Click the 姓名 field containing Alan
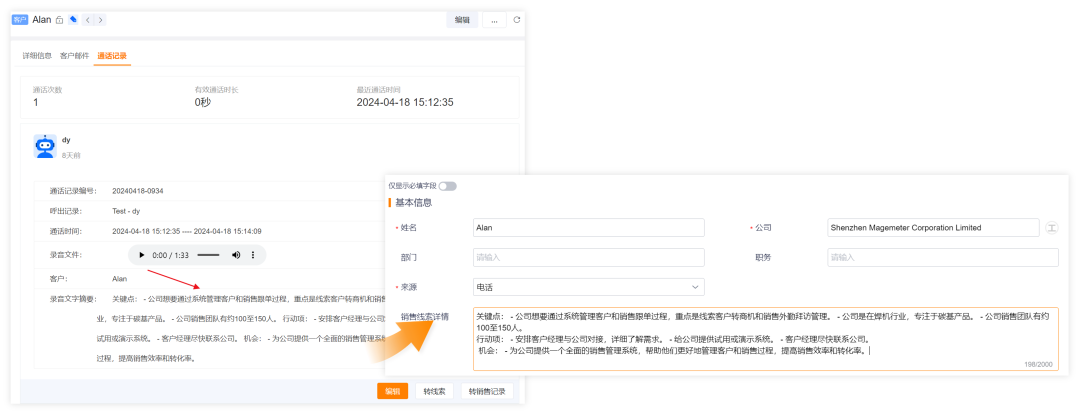This screenshot has height=414, width=1080. click(x=589, y=227)
